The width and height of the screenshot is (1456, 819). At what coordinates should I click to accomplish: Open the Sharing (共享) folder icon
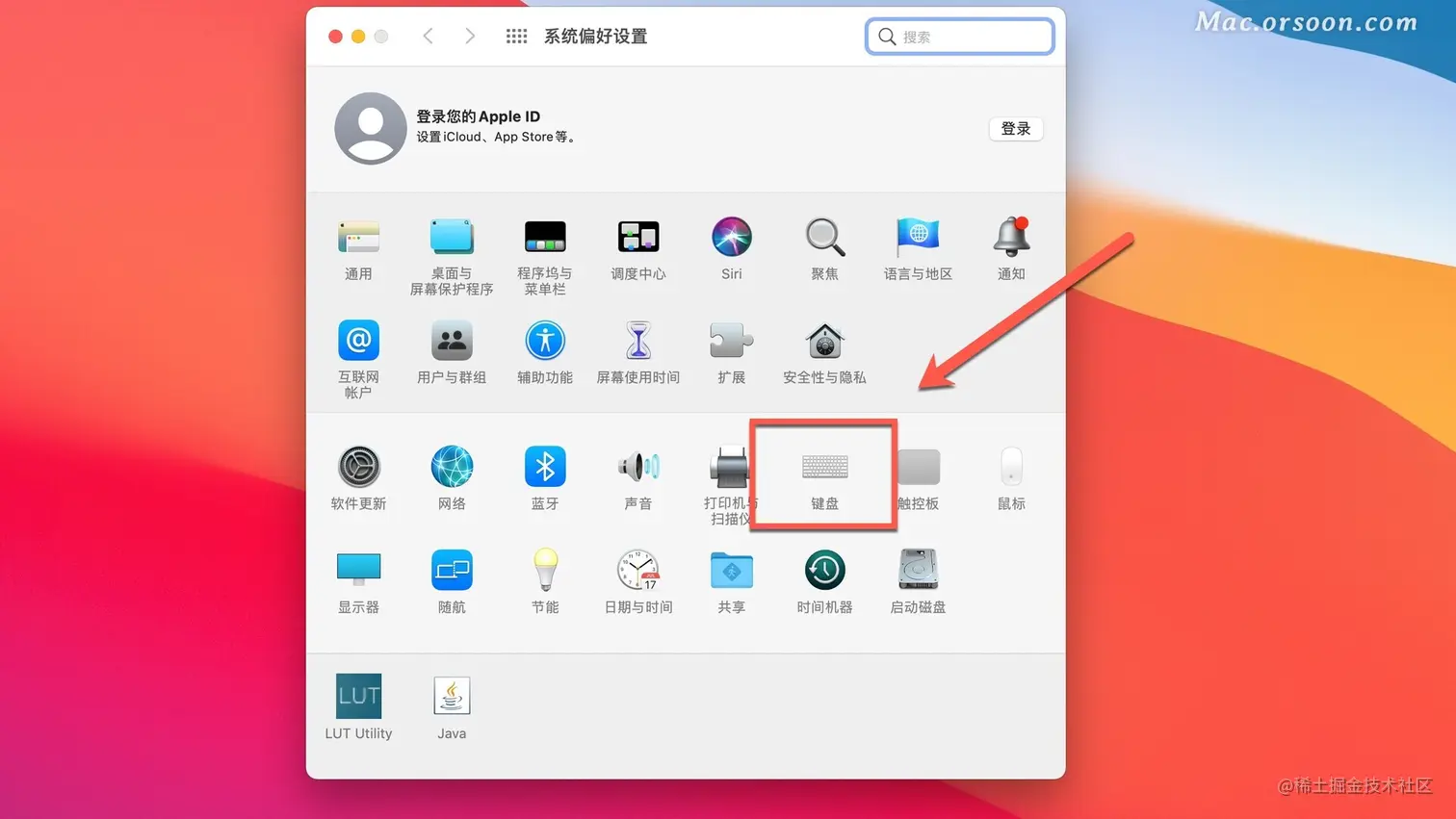click(x=732, y=570)
